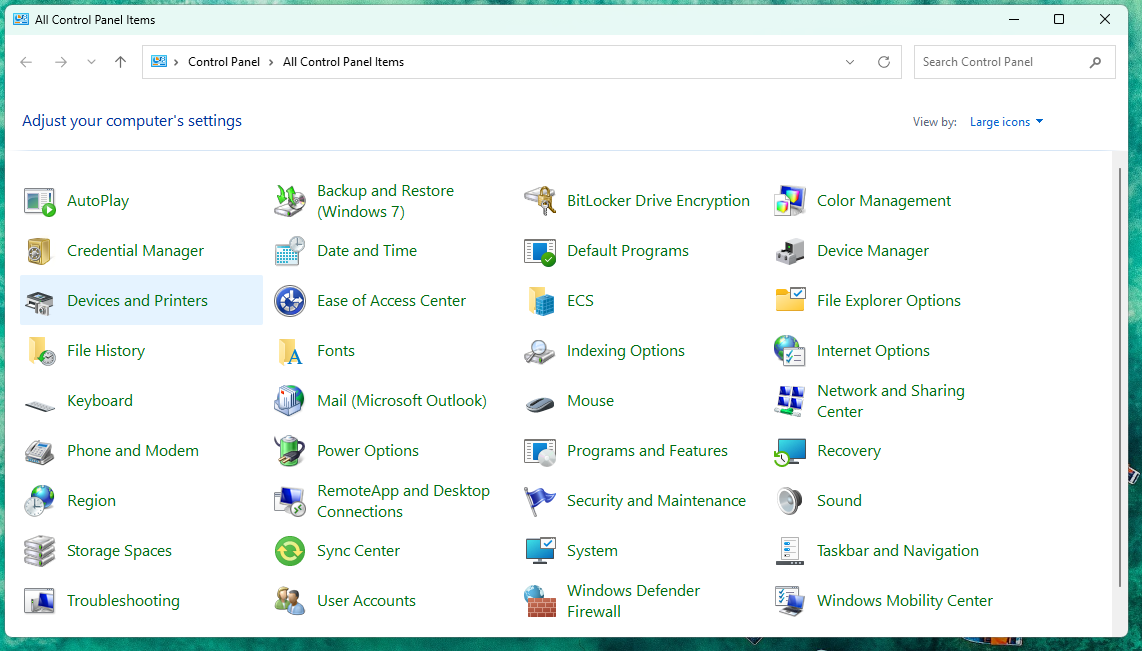Open the Large icons view dropdown
Image resolution: width=1142 pixels, height=651 pixels.
pos(1007,122)
